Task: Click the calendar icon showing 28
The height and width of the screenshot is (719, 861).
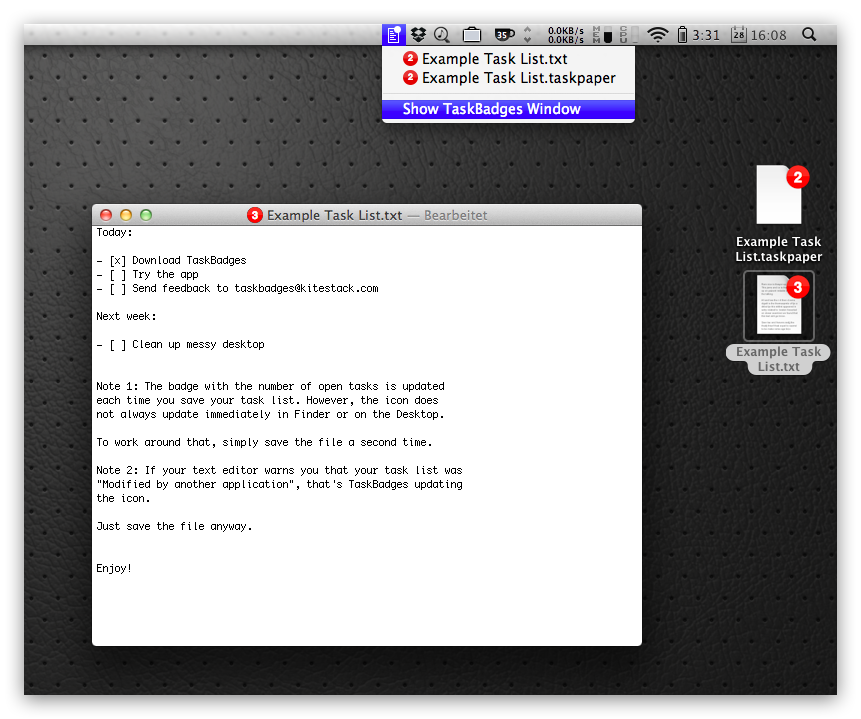Action: pyautogui.click(x=739, y=35)
